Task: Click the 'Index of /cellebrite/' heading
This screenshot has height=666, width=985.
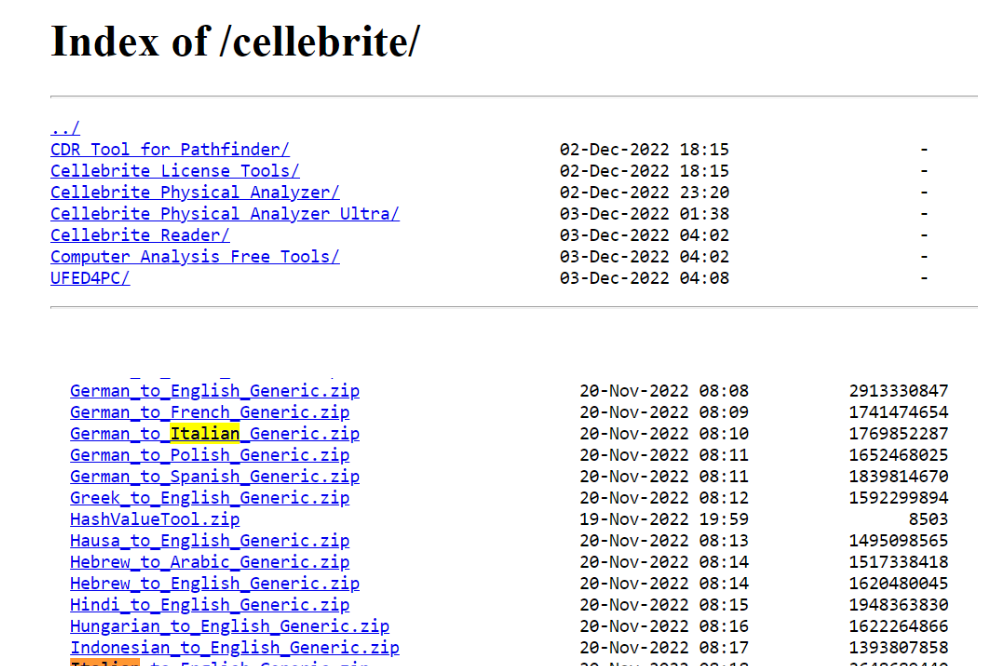Action: click(x=236, y=41)
